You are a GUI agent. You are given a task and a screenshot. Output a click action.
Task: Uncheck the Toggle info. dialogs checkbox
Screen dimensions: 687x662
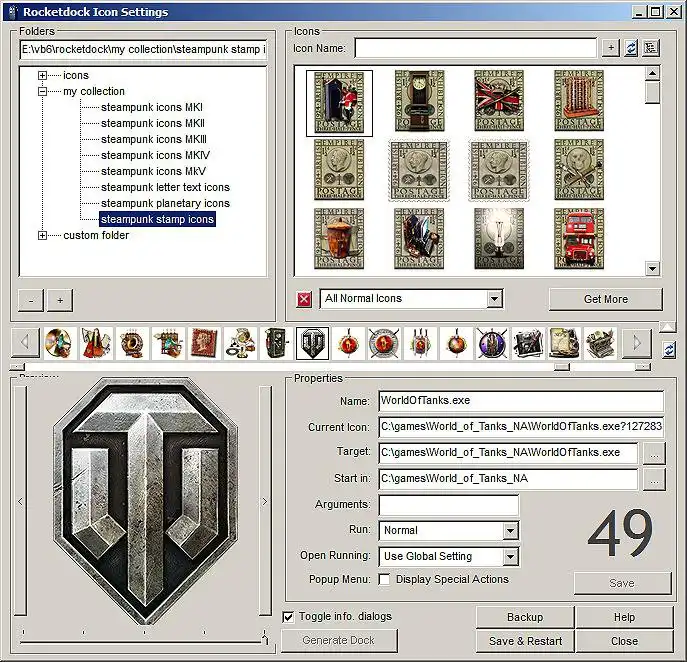click(288, 617)
